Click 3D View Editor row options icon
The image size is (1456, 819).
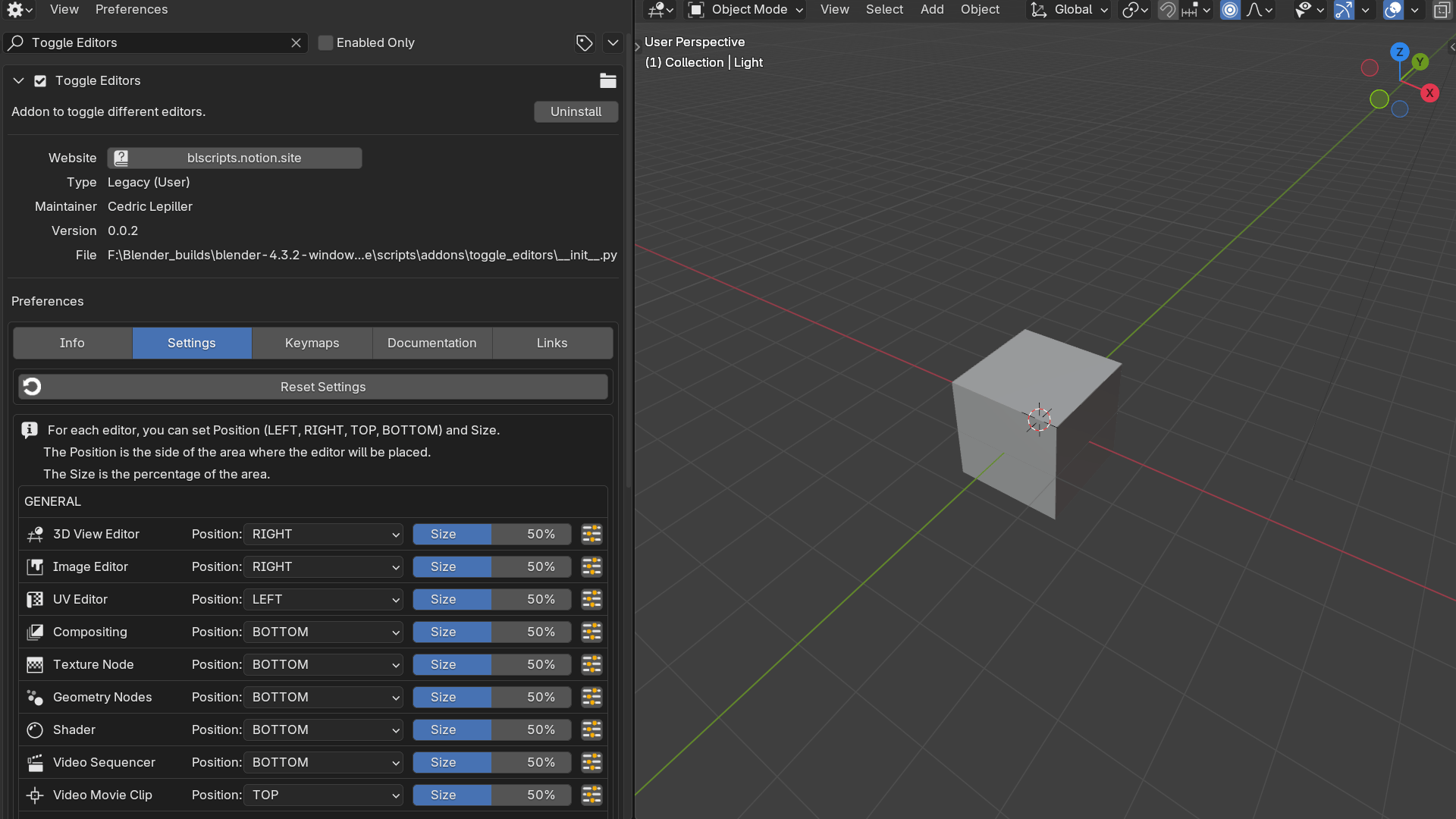coord(591,534)
